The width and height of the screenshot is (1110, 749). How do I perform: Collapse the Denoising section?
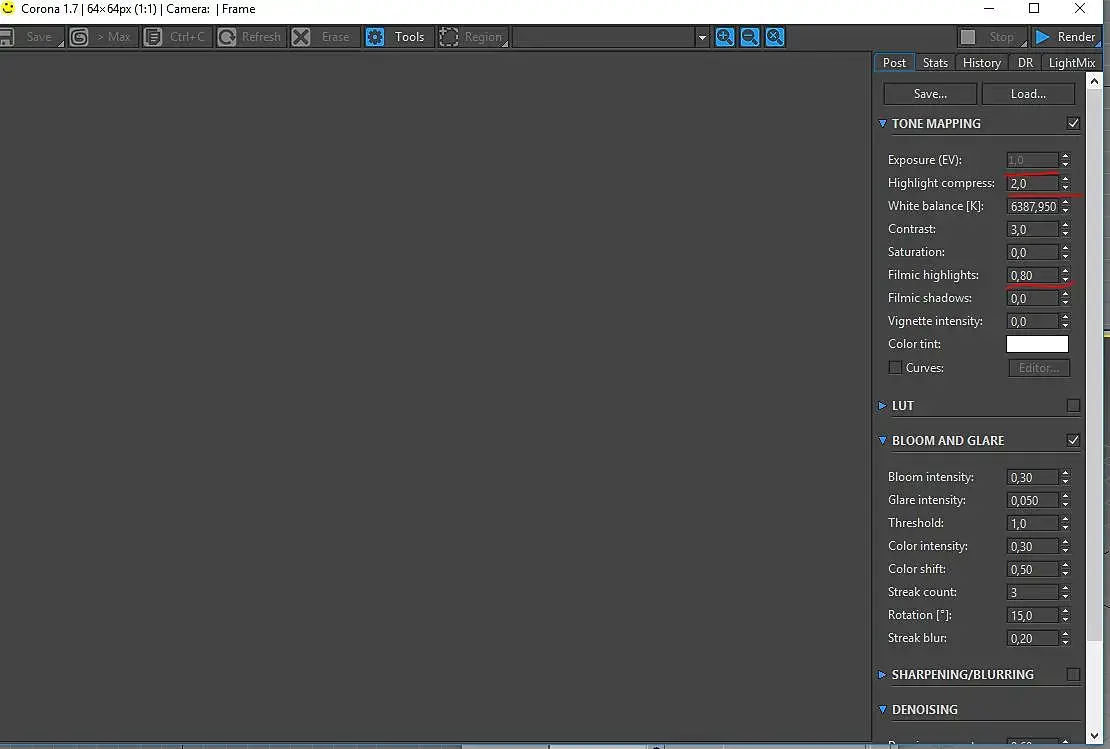click(x=882, y=709)
